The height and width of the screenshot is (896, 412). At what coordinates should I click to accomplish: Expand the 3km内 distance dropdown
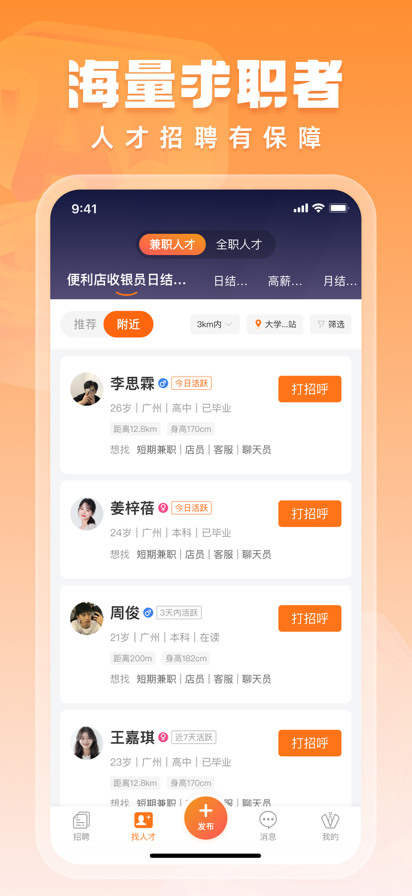pyautogui.click(x=215, y=324)
